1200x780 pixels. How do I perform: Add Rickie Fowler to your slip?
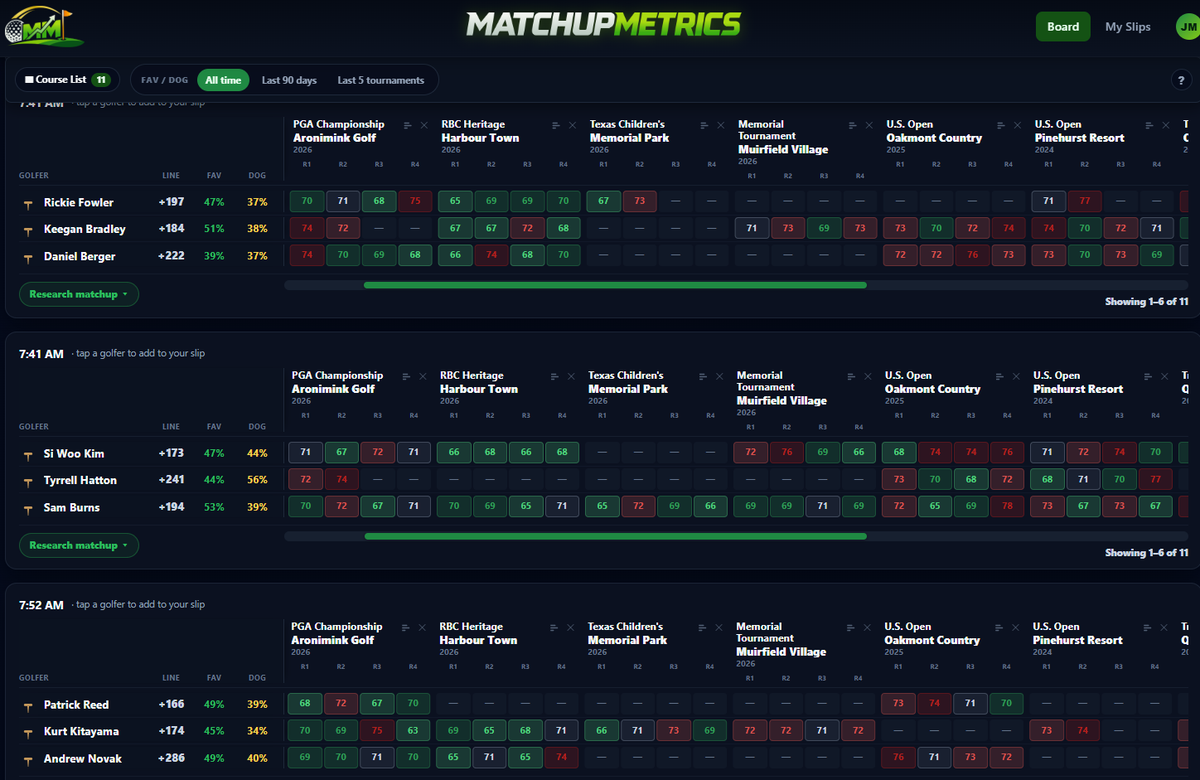tap(79, 203)
